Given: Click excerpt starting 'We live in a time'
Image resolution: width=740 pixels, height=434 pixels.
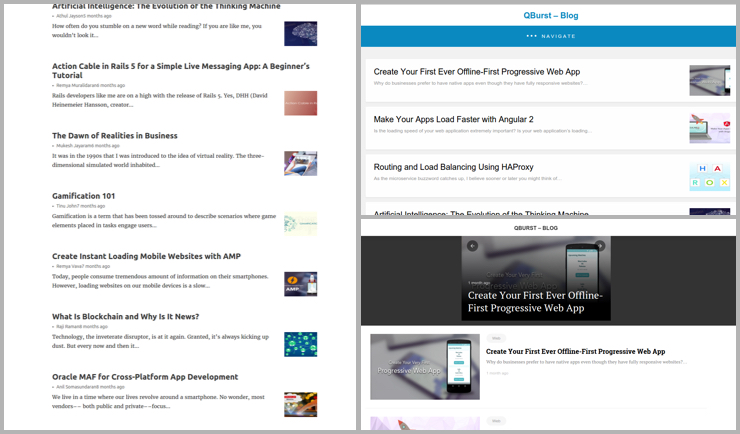Looking at the screenshot, I should pyautogui.click(x=158, y=402).
